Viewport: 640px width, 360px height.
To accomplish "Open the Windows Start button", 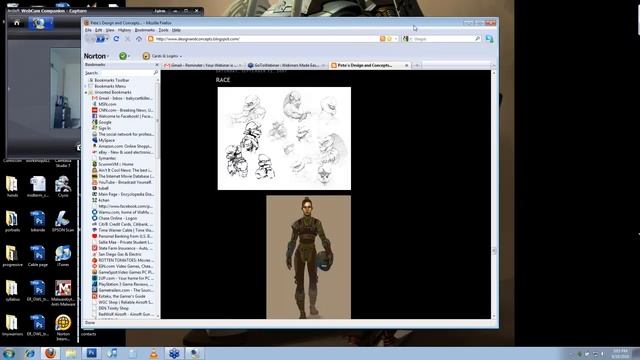I will [8, 353].
